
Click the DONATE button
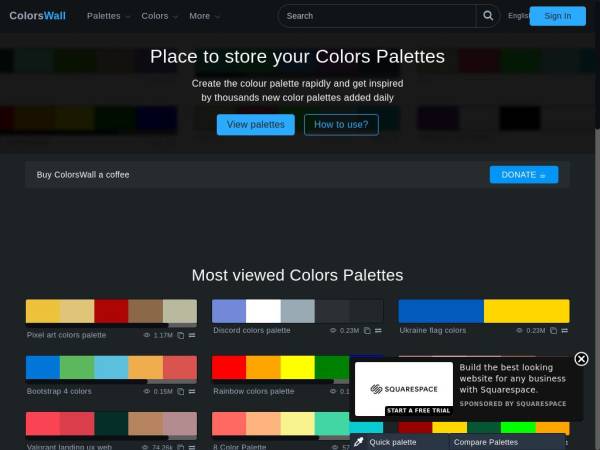[523, 175]
